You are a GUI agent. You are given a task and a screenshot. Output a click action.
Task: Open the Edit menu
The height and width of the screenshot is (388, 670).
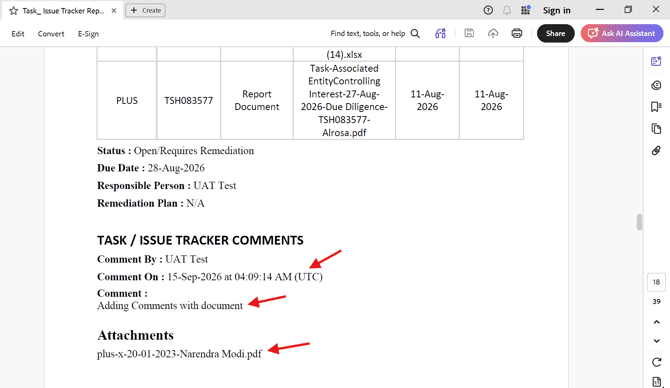18,34
